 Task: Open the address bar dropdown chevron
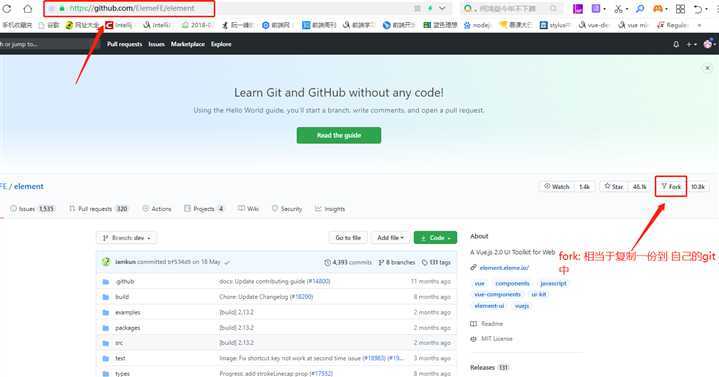point(442,8)
